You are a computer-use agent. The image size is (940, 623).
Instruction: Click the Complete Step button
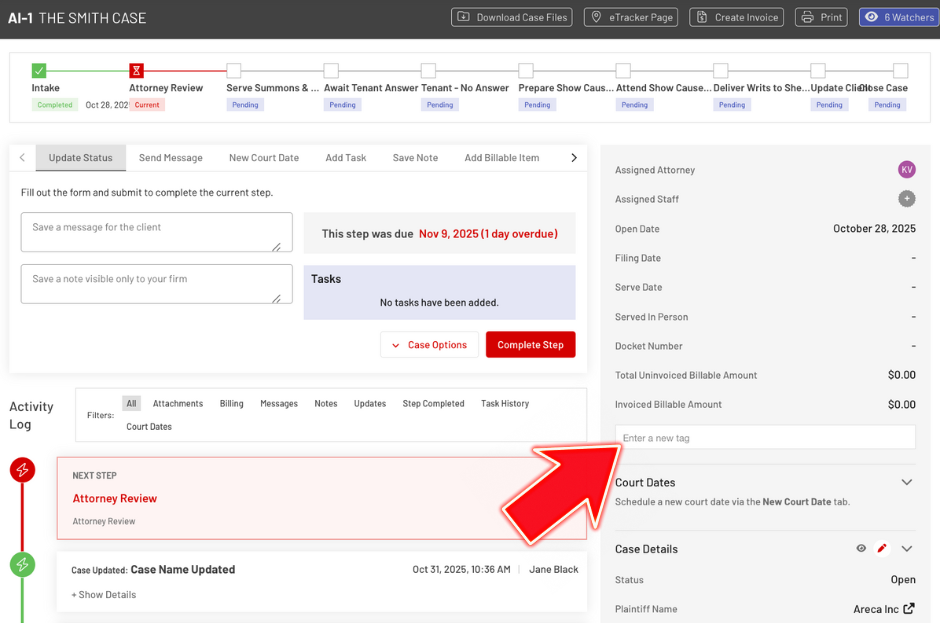click(530, 345)
